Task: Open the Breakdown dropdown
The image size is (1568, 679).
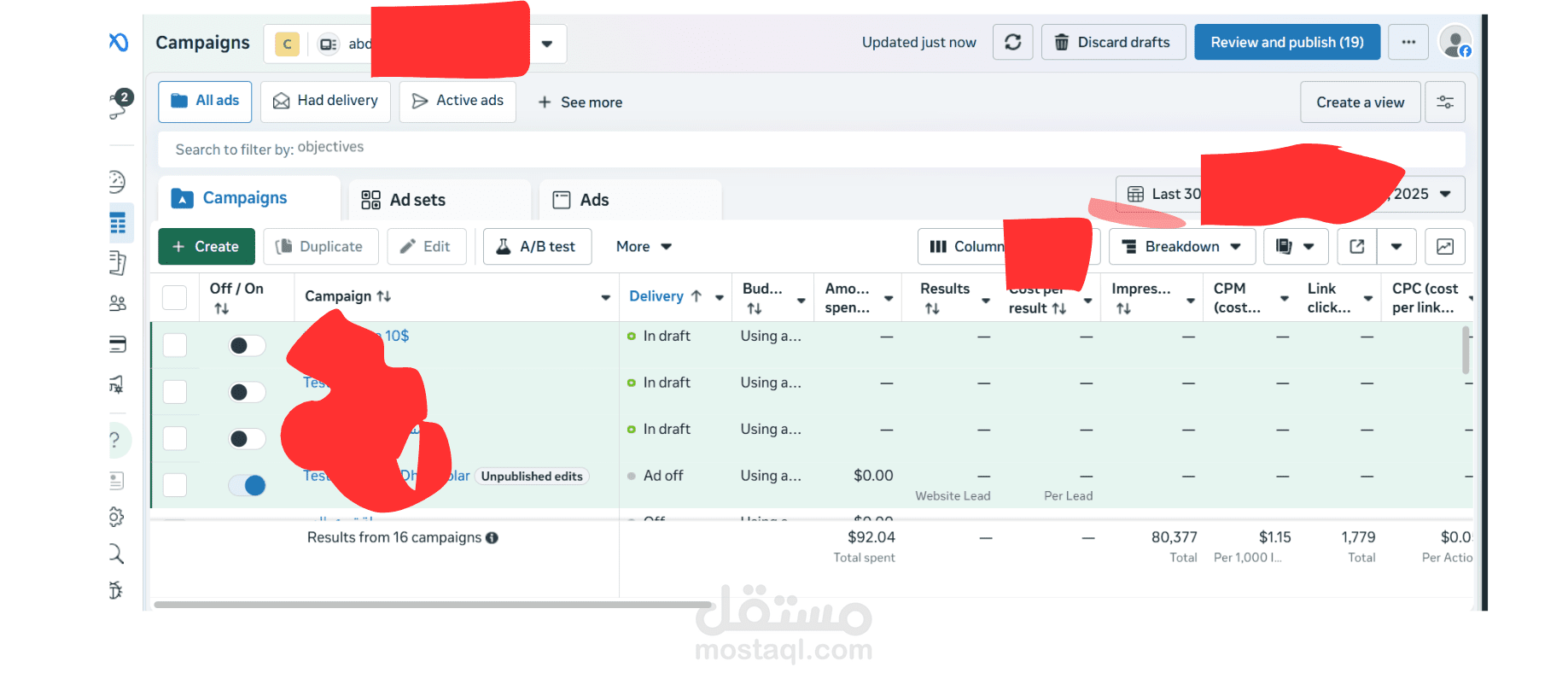Action: click(x=1181, y=246)
